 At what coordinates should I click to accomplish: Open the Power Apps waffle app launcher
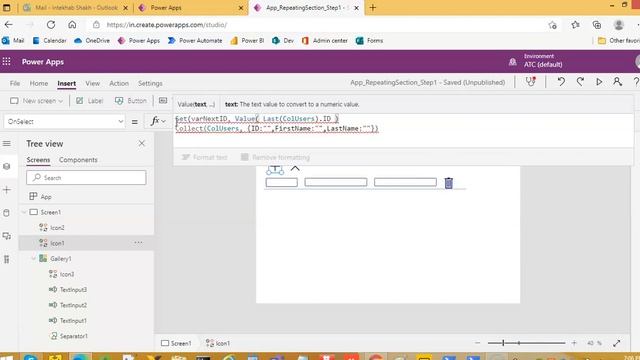pos(7,62)
